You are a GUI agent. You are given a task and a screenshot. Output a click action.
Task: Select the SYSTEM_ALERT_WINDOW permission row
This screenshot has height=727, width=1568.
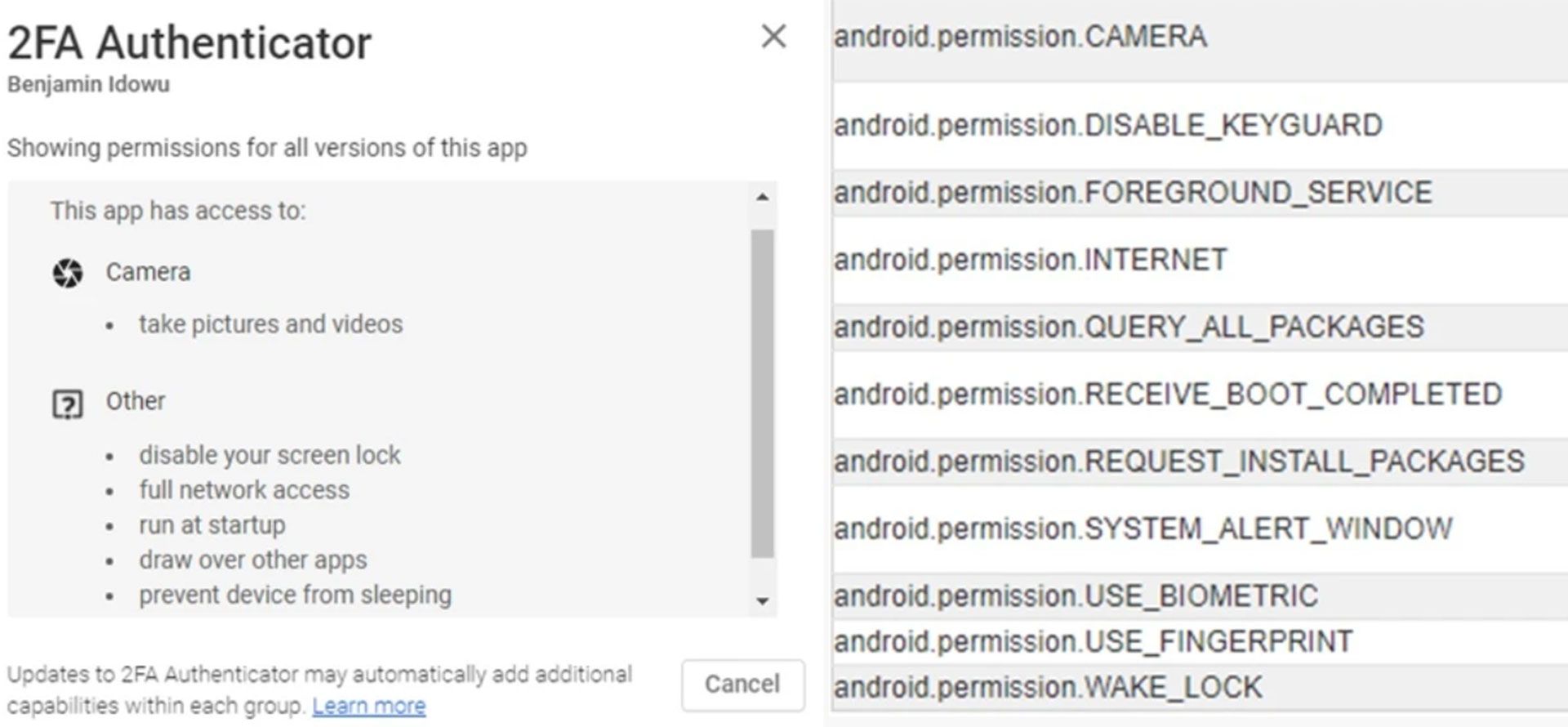(x=1200, y=529)
